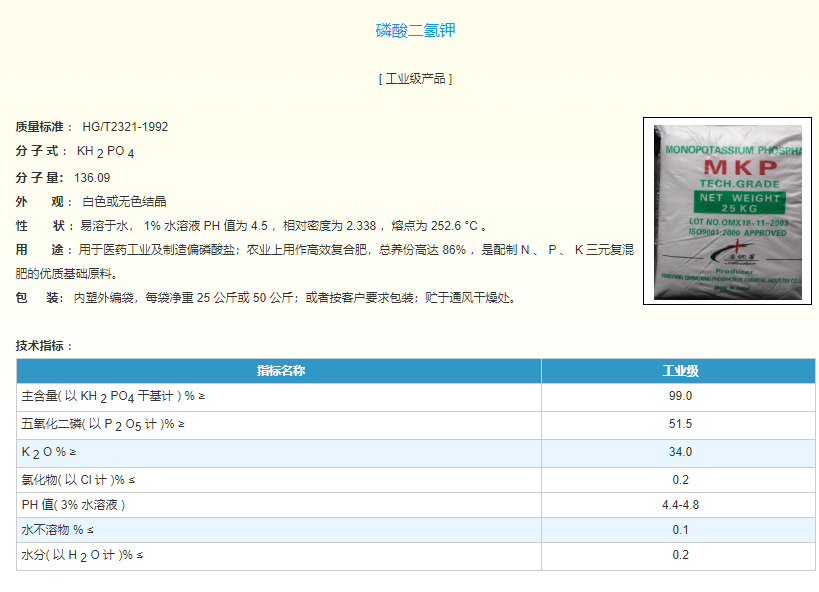The height and width of the screenshot is (592, 819).
Task: Click the 主含量 row label
Action: tap(113, 397)
